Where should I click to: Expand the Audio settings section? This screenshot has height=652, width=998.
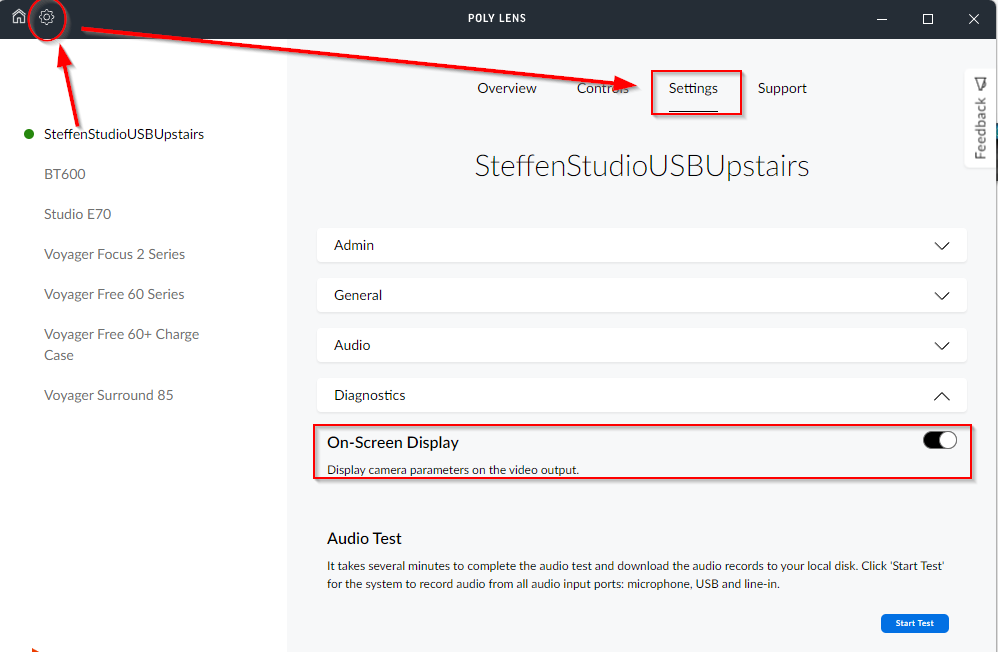point(641,345)
